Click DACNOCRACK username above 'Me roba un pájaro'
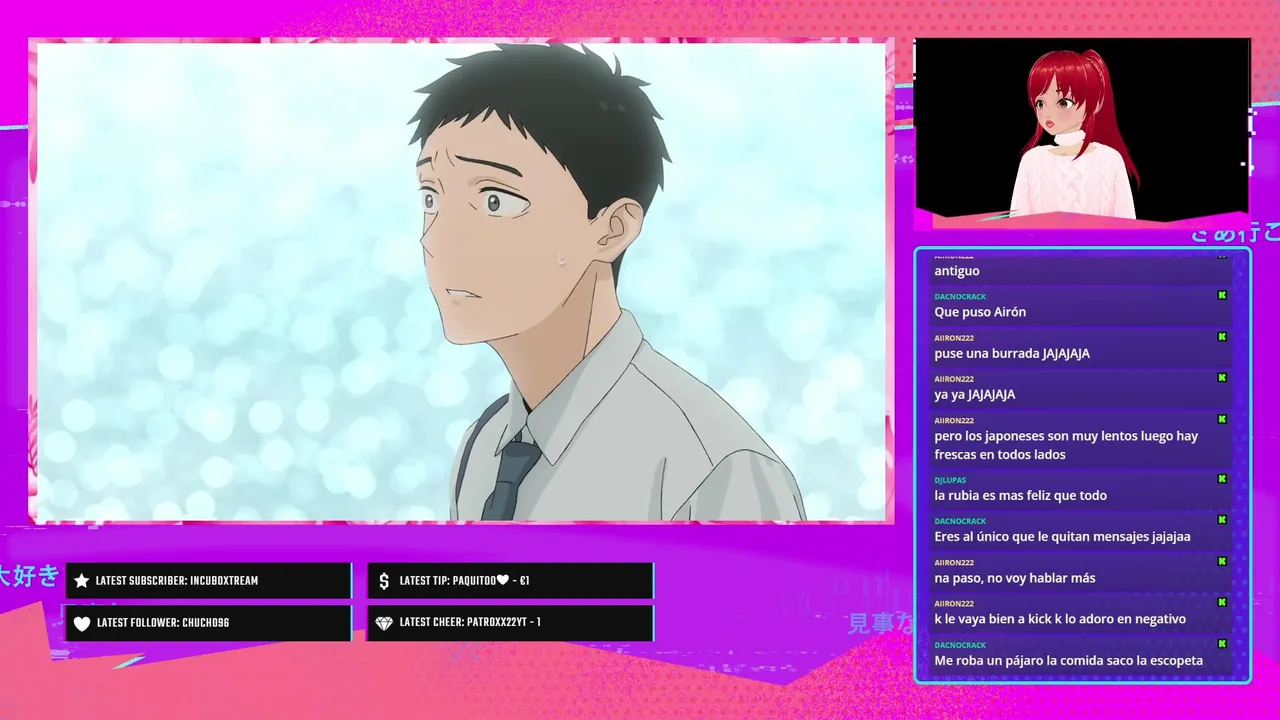 pos(960,645)
